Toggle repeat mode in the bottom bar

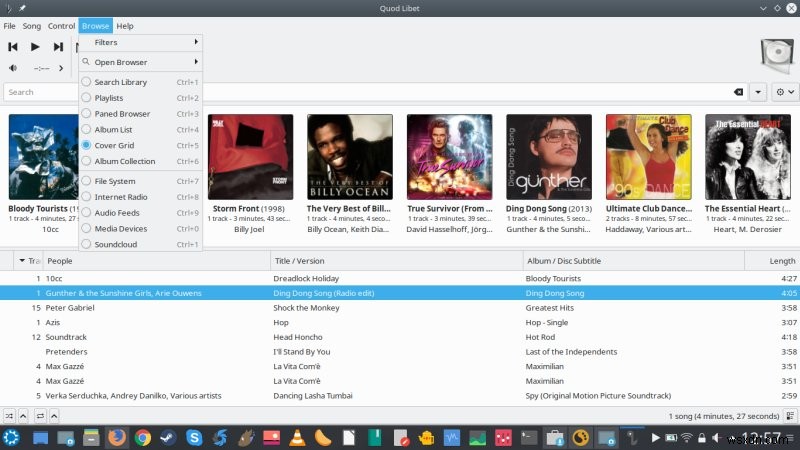[40, 416]
